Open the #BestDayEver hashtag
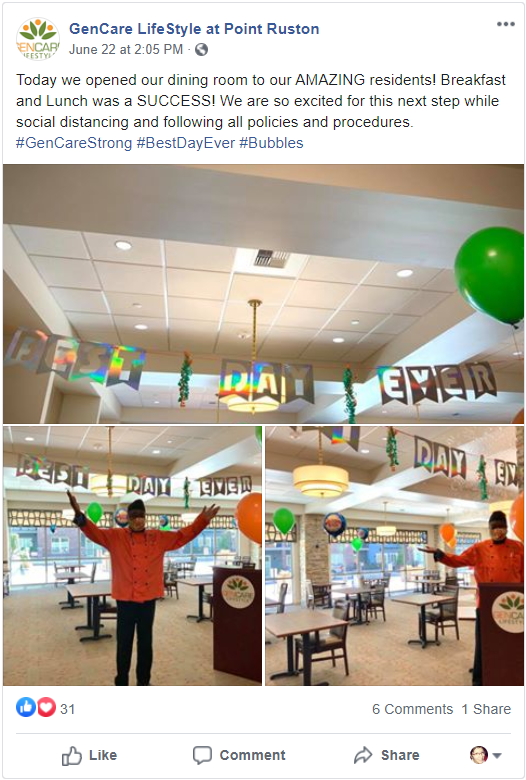 click(186, 143)
